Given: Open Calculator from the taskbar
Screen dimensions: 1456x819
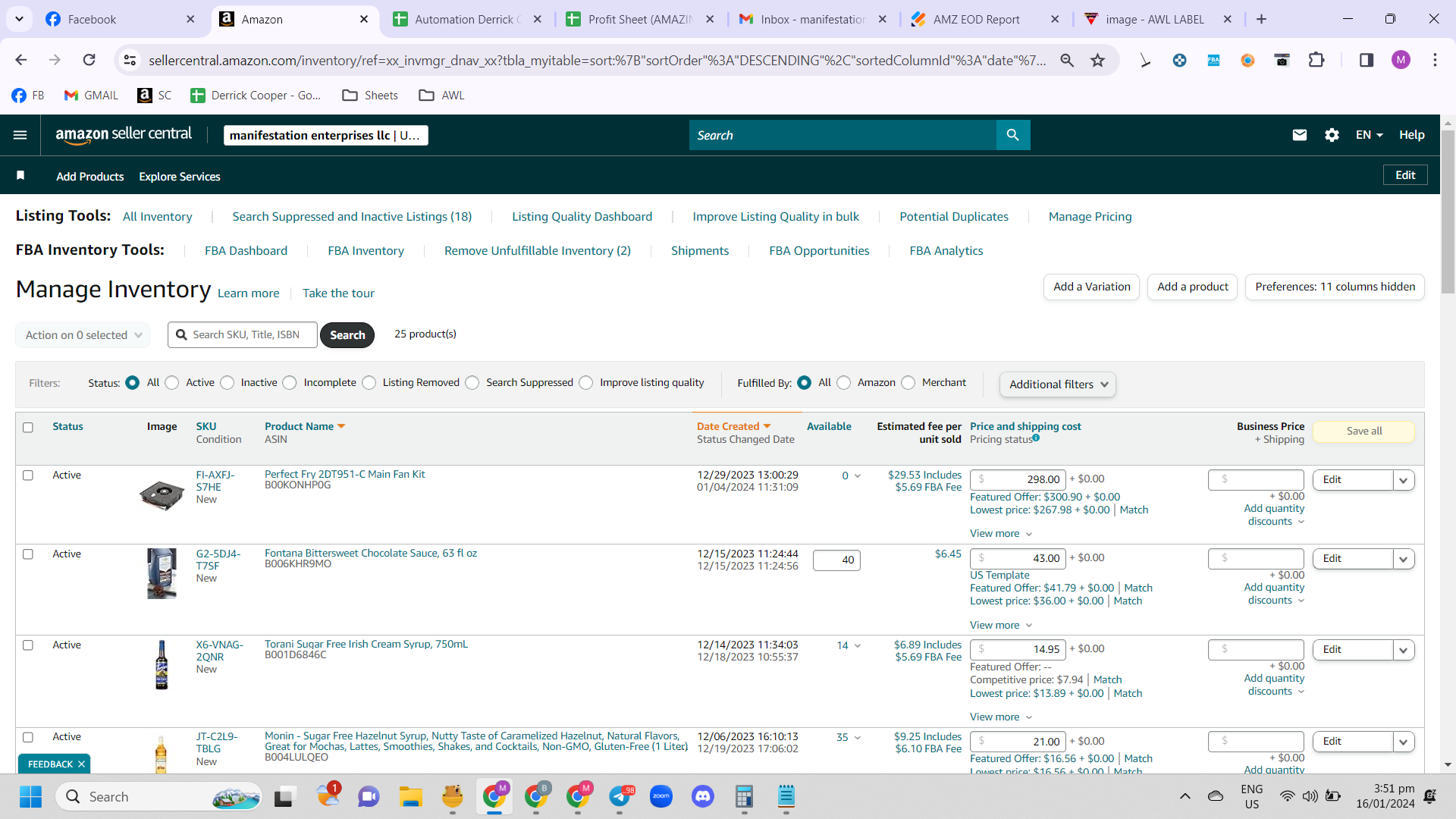Looking at the screenshot, I should 744,796.
